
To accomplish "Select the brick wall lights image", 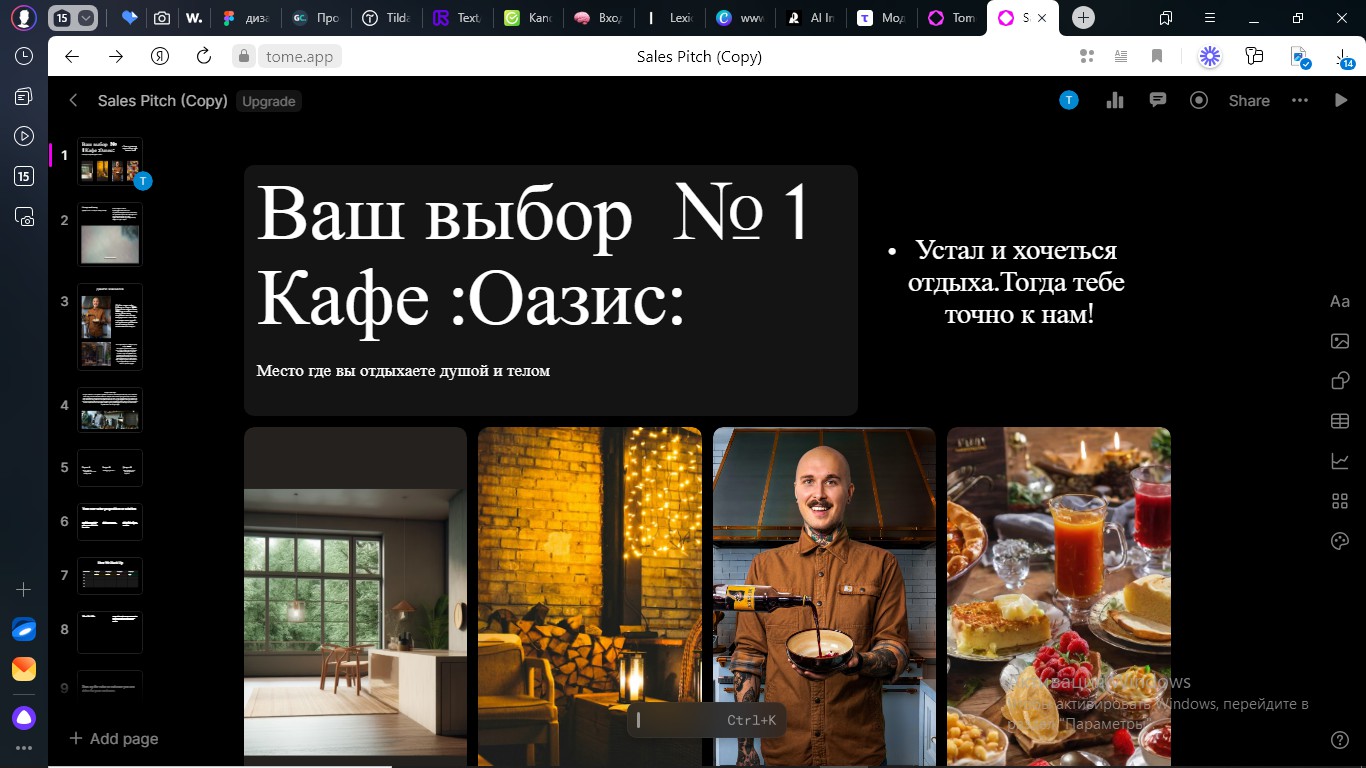I will (x=590, y=597).
